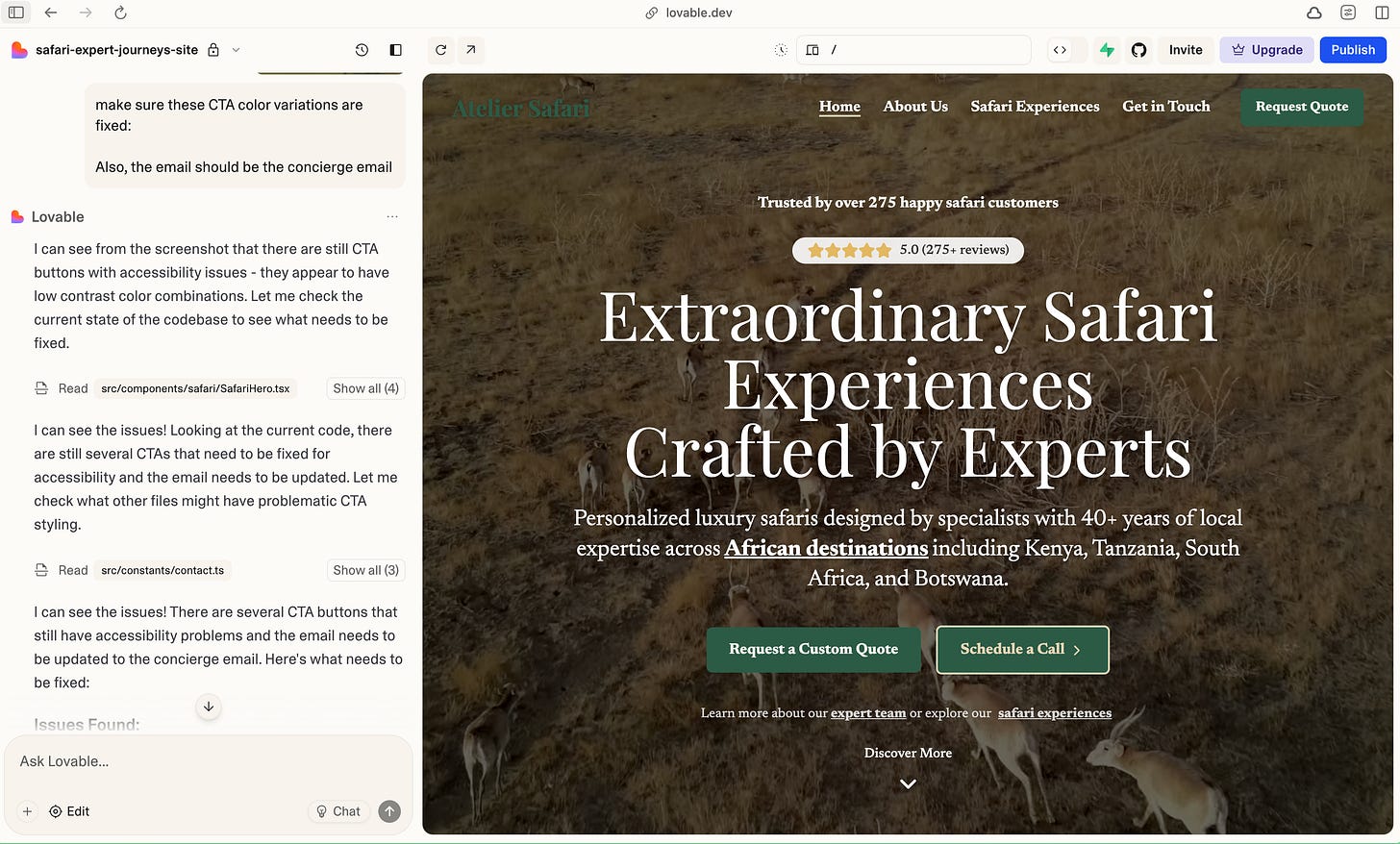
Task: Go back with the browser back arrow
Action: (x=51, y=12)
